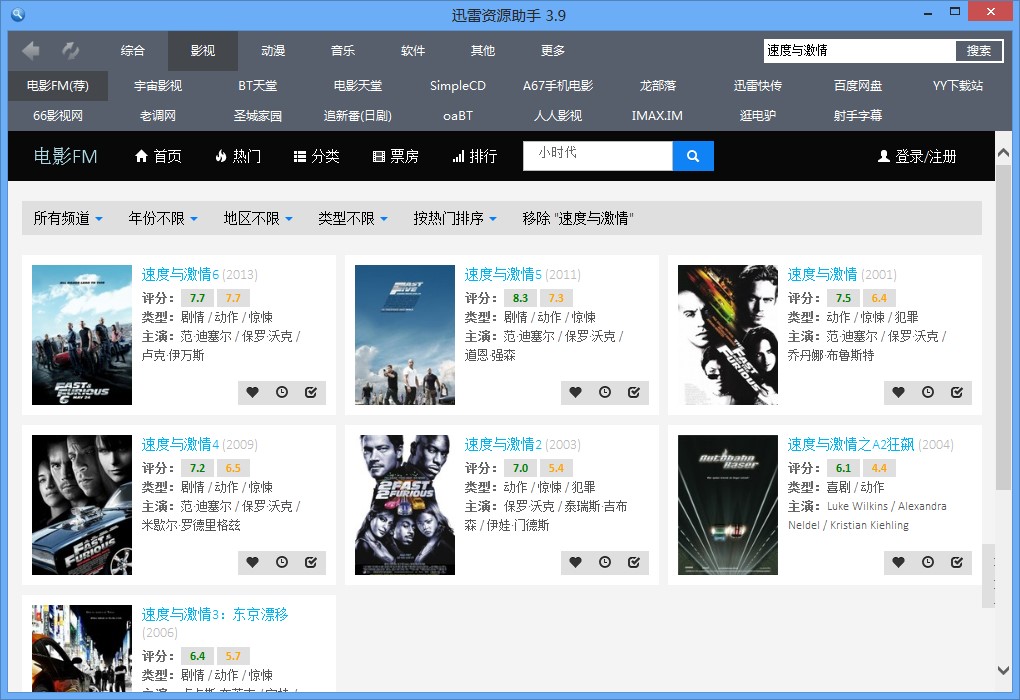Open the 登录/注册 login link
Image resolution: width=1020 pixels, height=700 pixels.
[x=917, y=156]
